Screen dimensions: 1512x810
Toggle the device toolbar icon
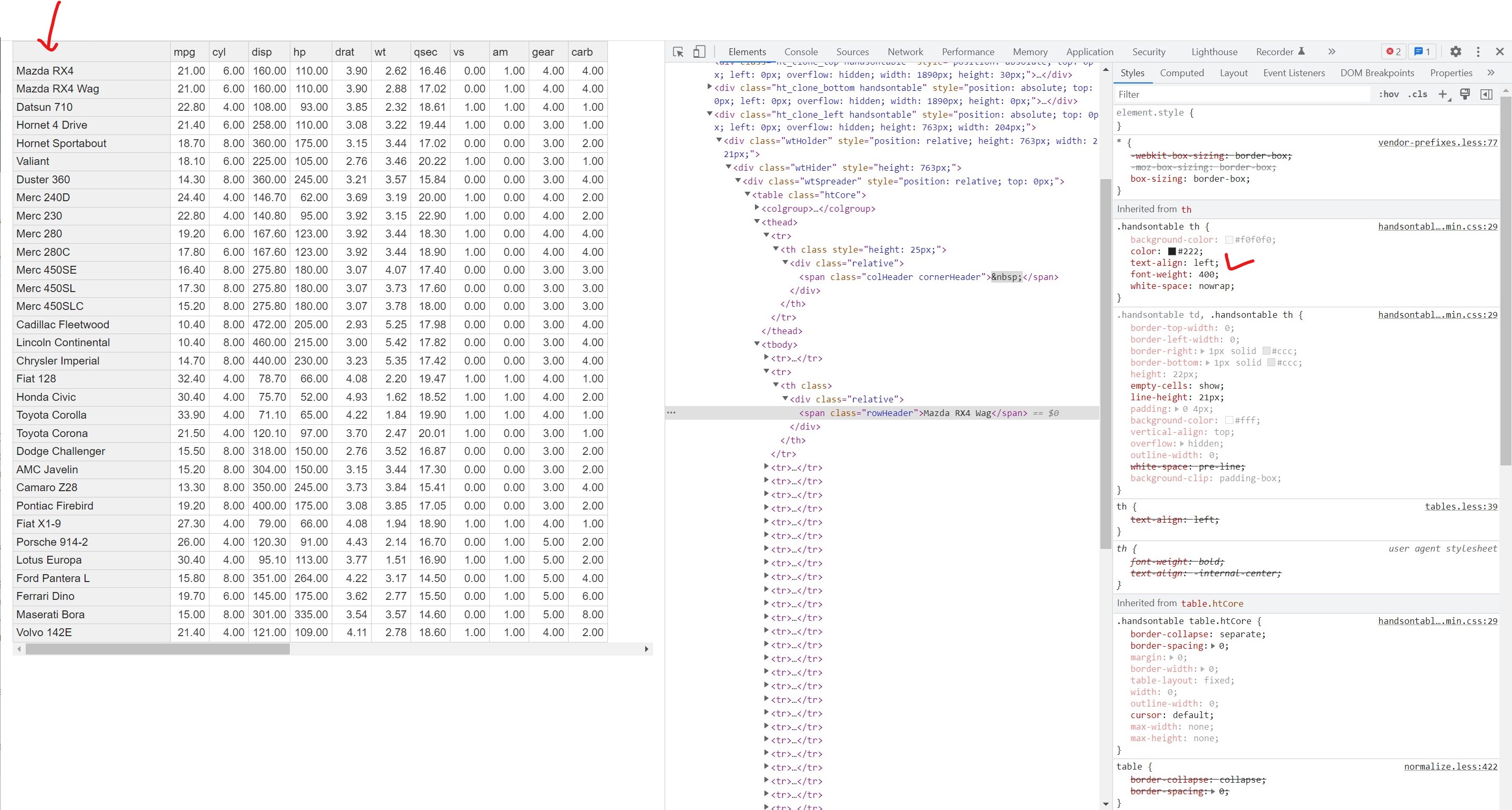(698, 51)
